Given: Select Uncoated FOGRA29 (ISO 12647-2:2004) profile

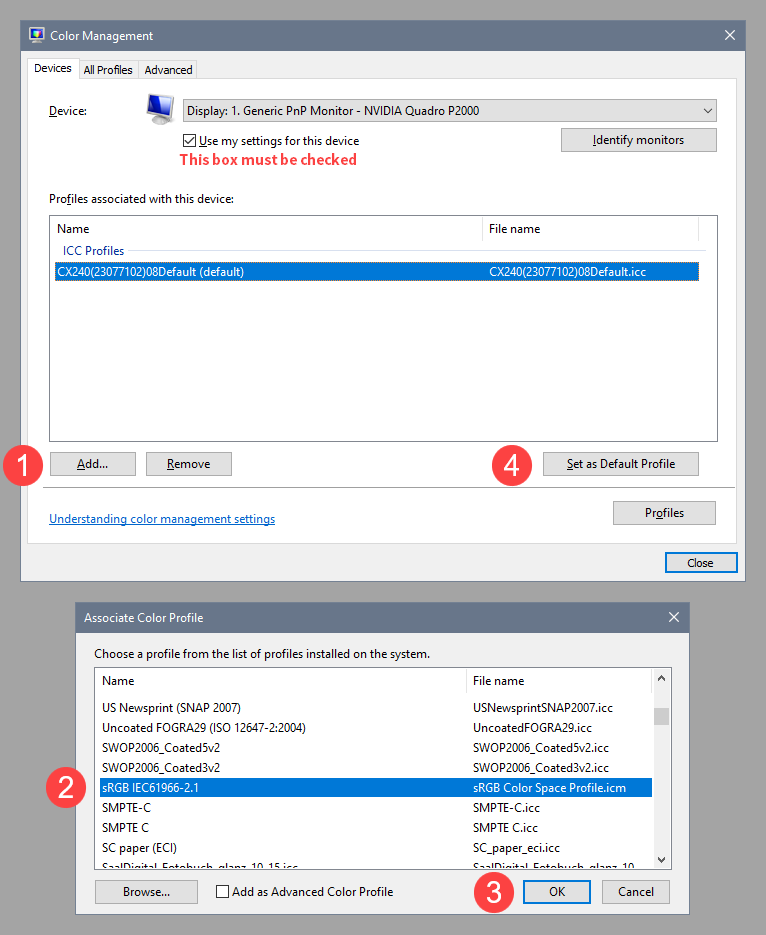Looking at the screenshot, I should [x=376, y=727].
